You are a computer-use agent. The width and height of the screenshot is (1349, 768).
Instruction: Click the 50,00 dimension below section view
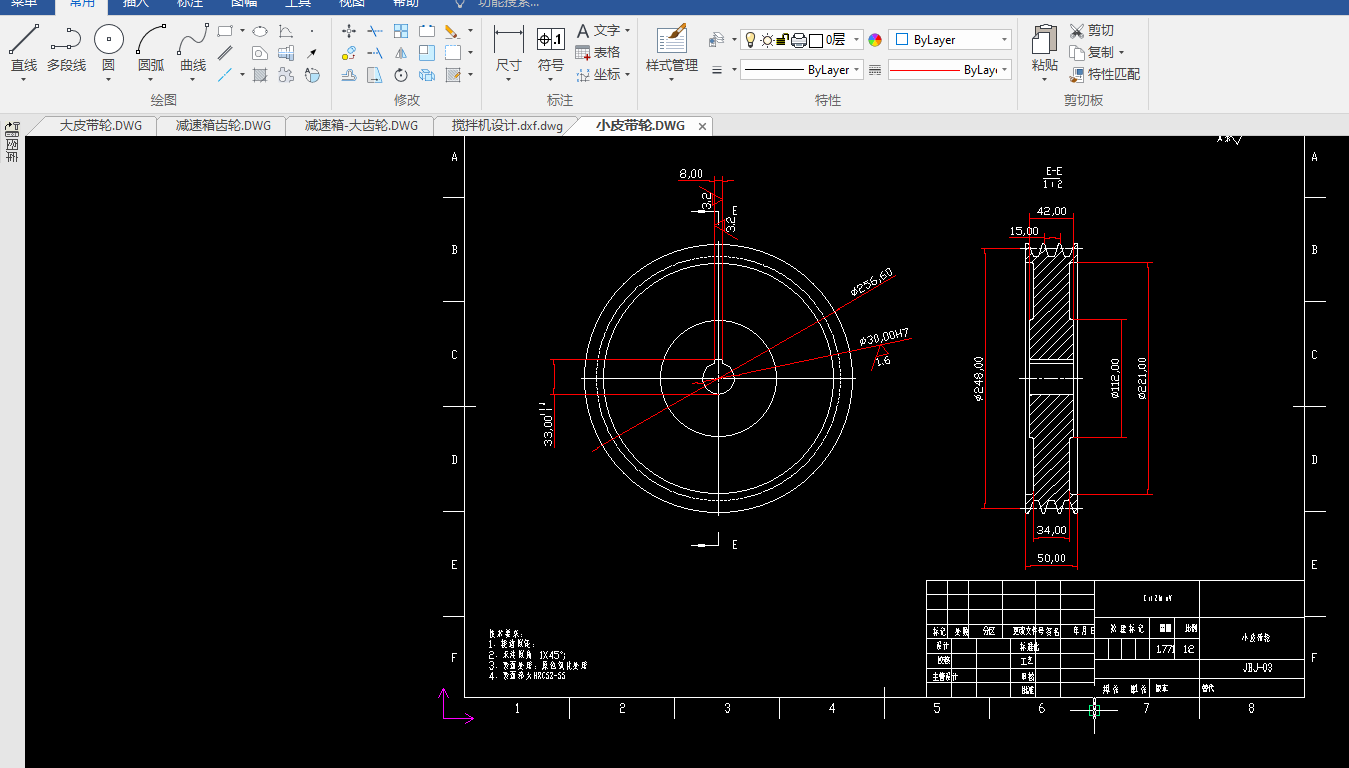click(x=1051, y=558)
